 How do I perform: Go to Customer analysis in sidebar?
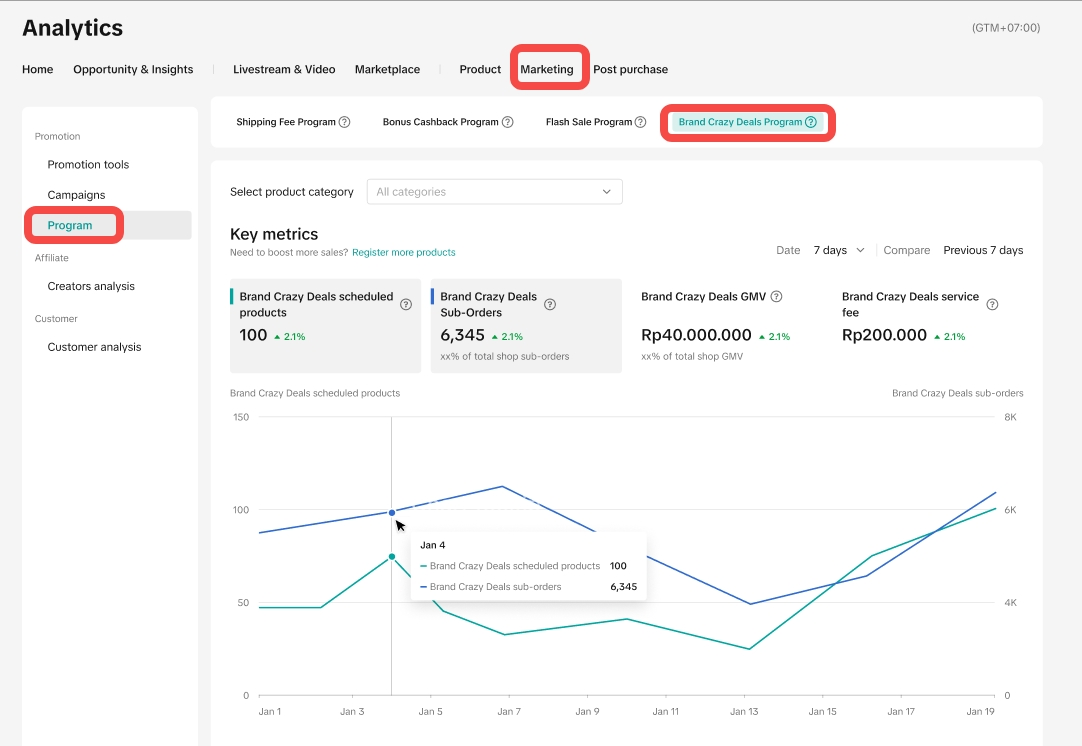click(94, 347)
